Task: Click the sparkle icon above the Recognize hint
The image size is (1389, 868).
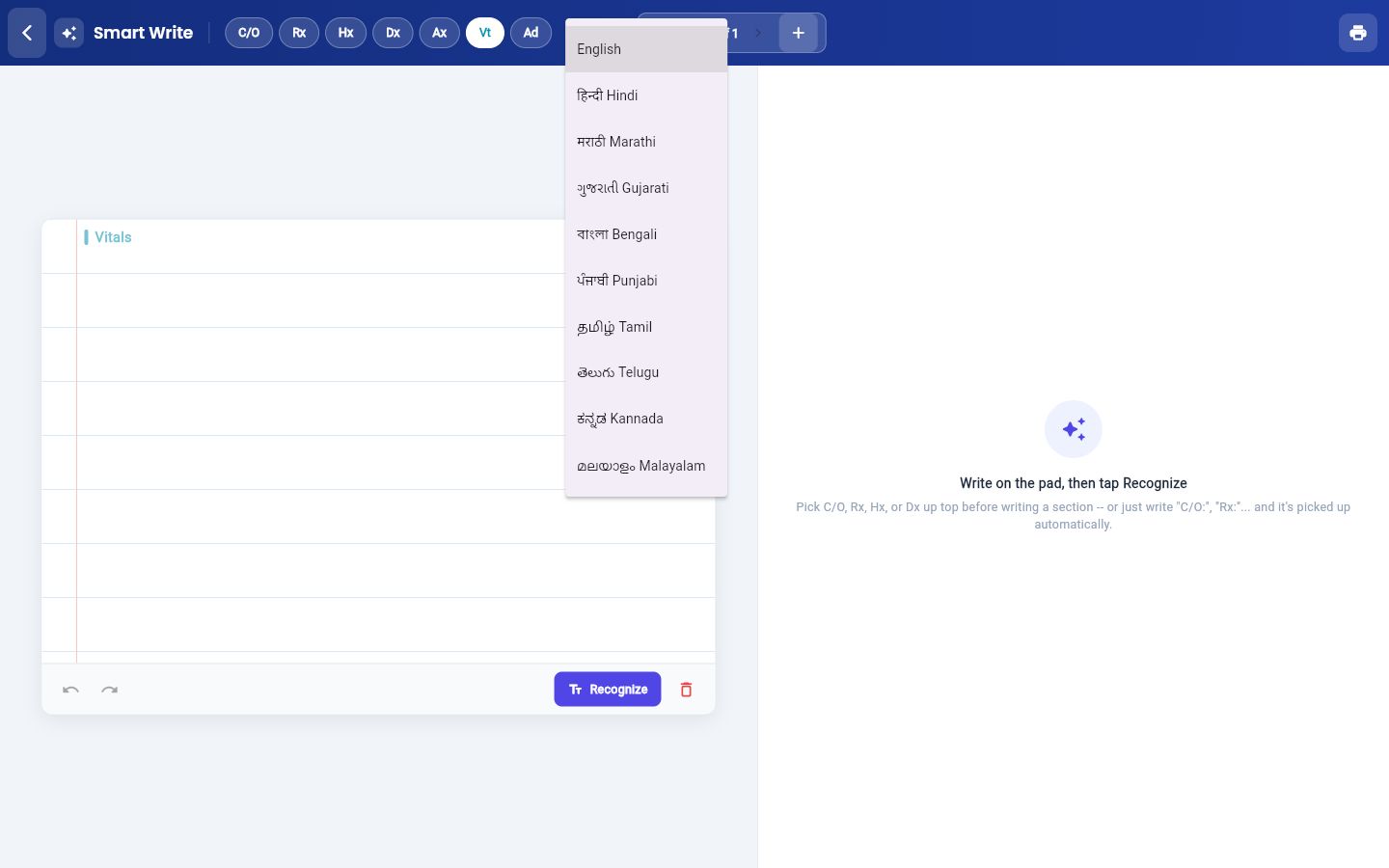Action: click(x=1074, y=429)
